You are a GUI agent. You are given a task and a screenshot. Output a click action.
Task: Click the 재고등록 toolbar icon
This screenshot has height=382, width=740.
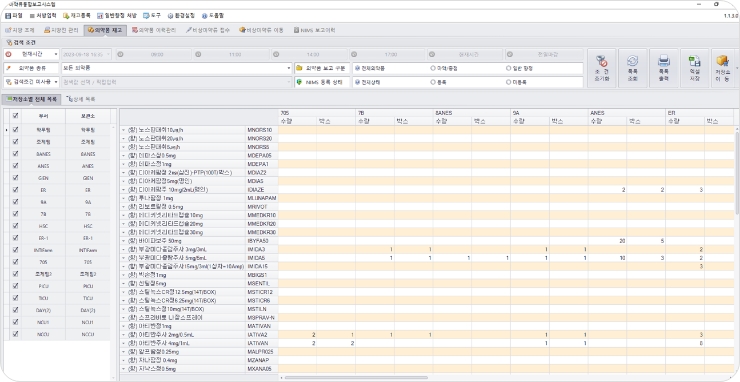(66, 16)
